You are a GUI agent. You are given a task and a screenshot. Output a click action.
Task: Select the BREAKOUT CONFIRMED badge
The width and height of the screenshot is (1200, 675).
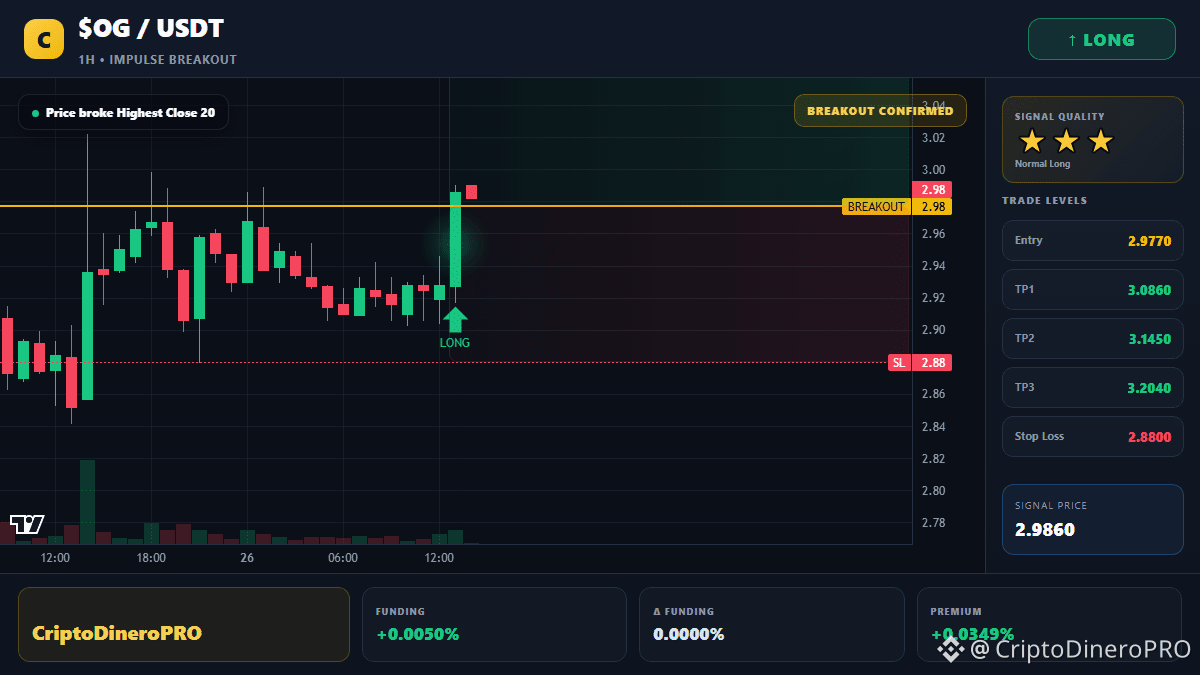click(x=880, y=111)
